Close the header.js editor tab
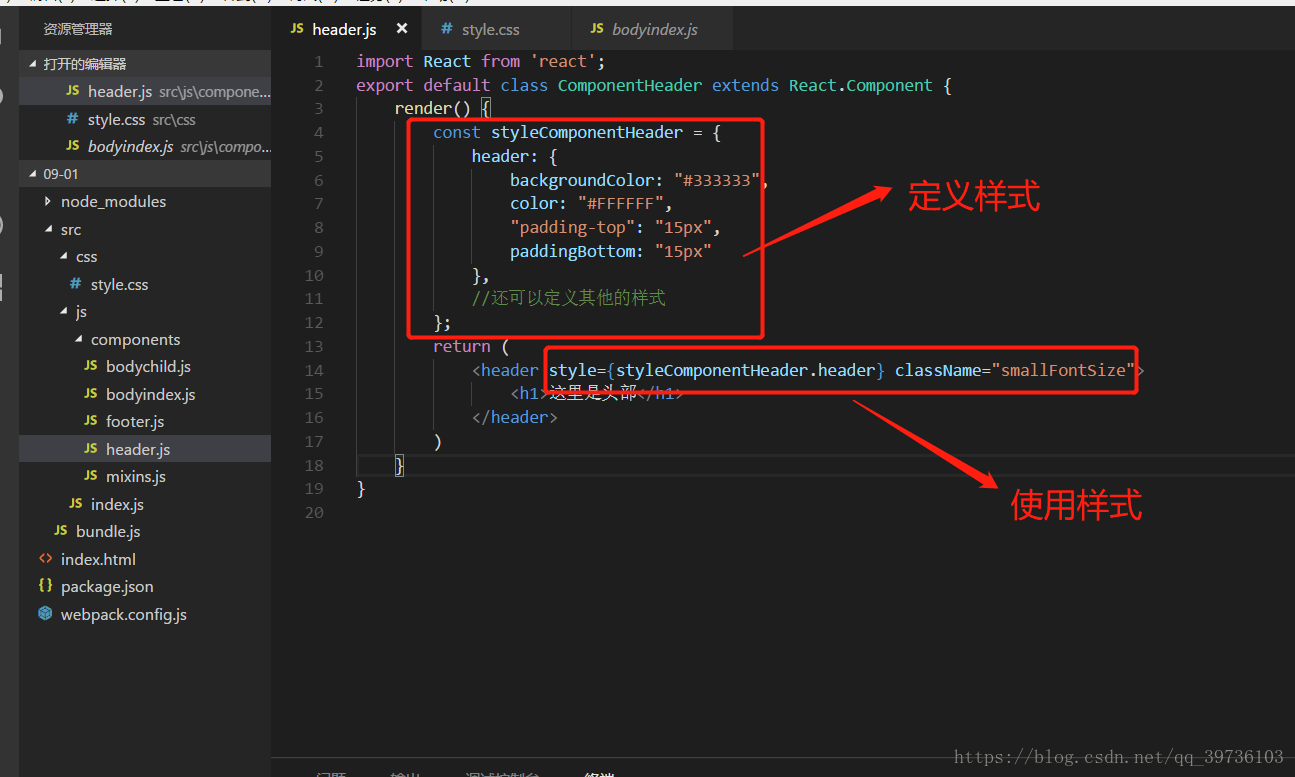 tap(402, 29)
